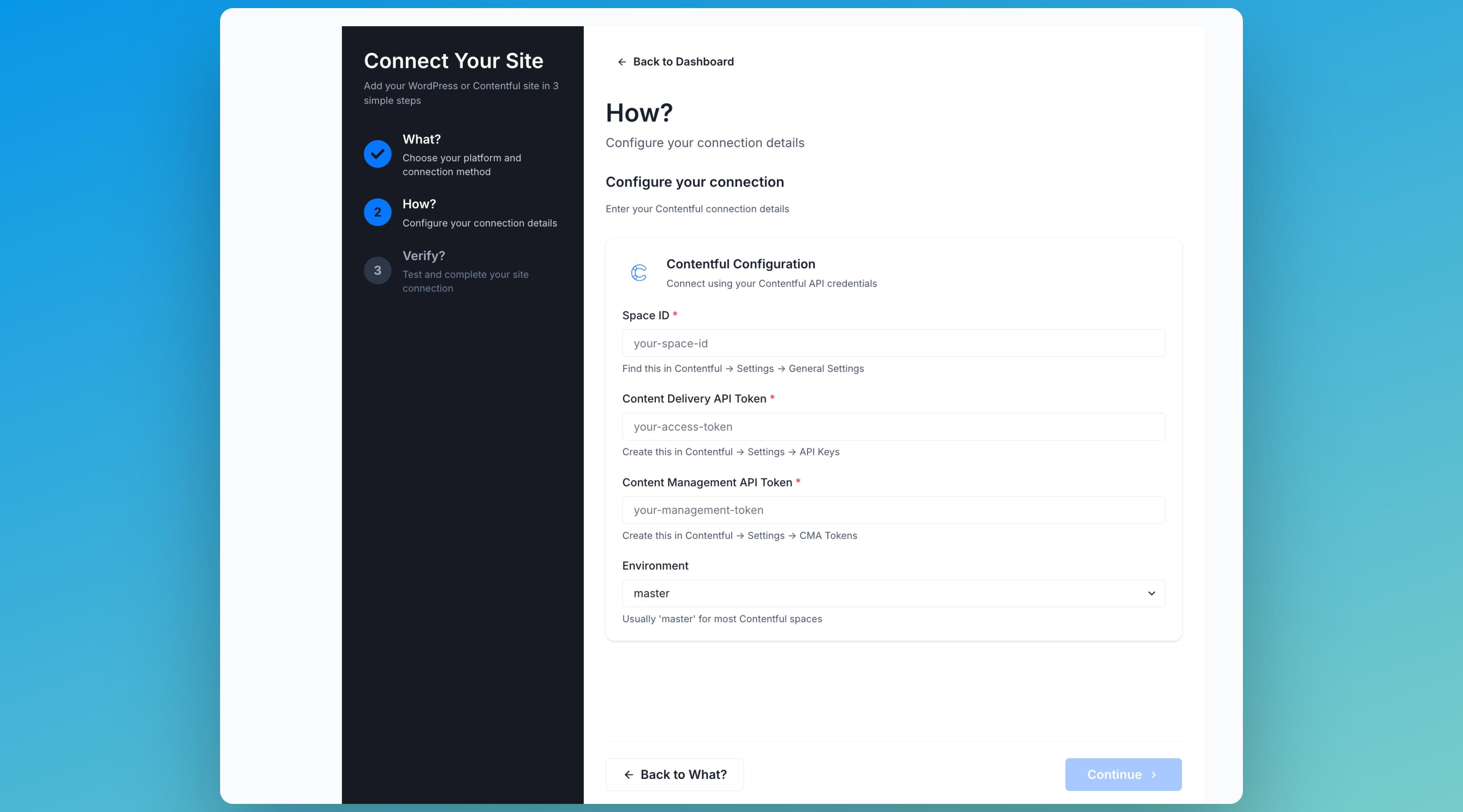Click the Back to What? button
This screenshot has width=1463, height=812.
point(674,774)
